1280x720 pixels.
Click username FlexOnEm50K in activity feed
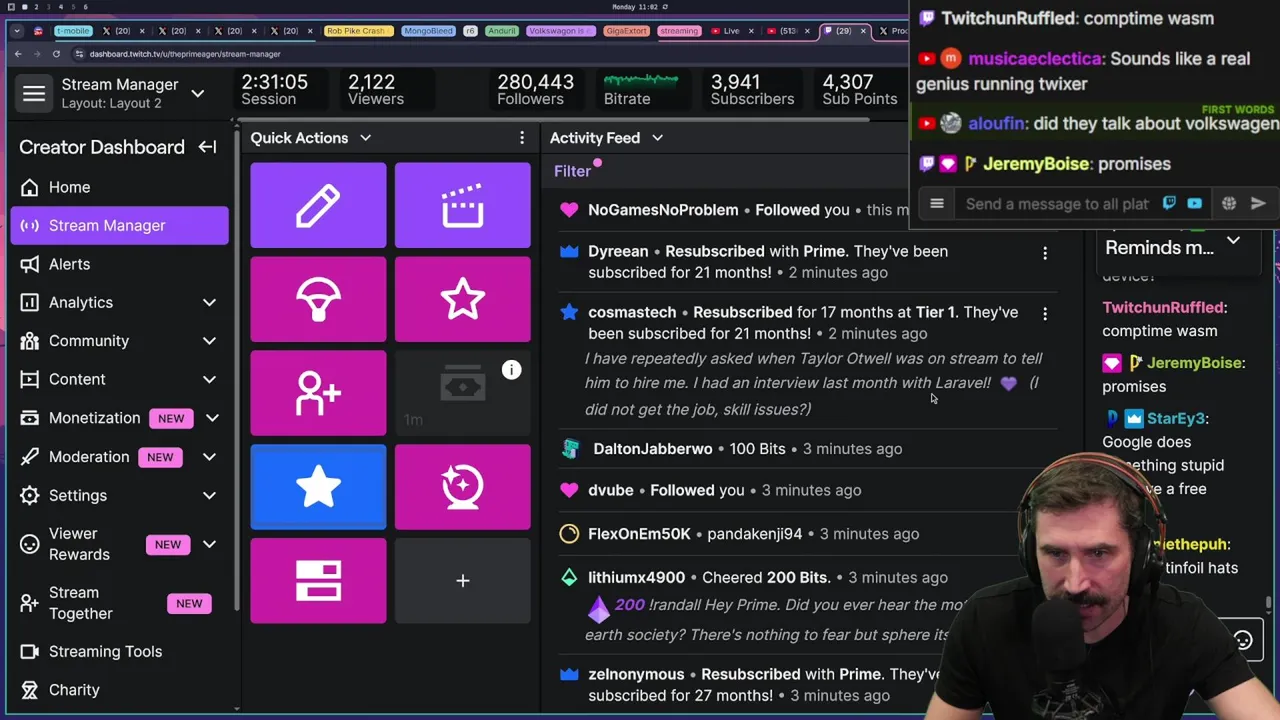(639, 534)
